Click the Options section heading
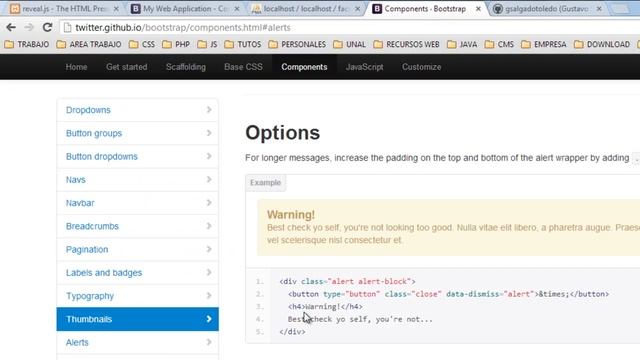 click(282, 133)
